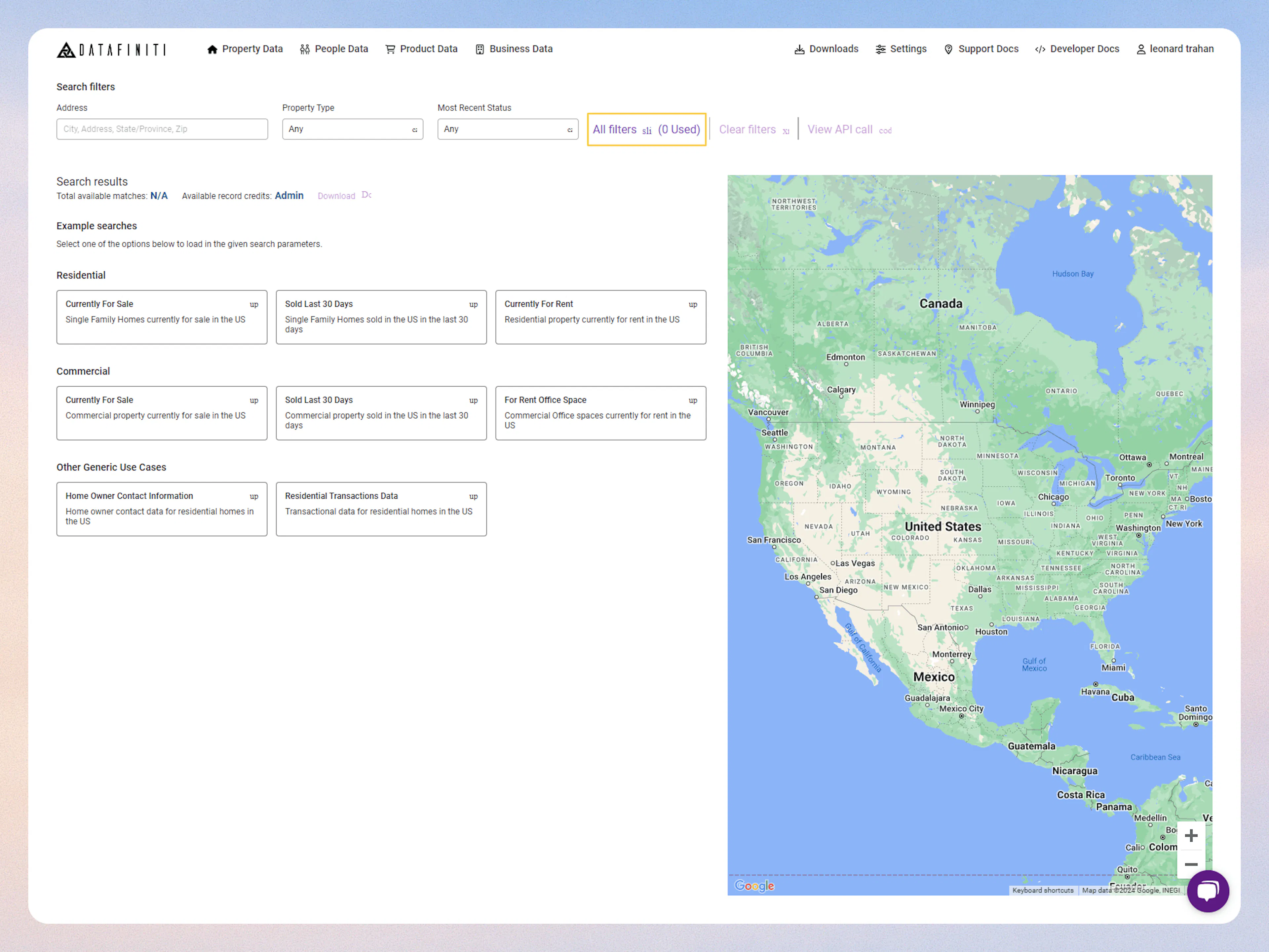The width and height of the screenshot is (1269, 952).
Task: Zoom out on the map
Action: tap(1192, 865)
